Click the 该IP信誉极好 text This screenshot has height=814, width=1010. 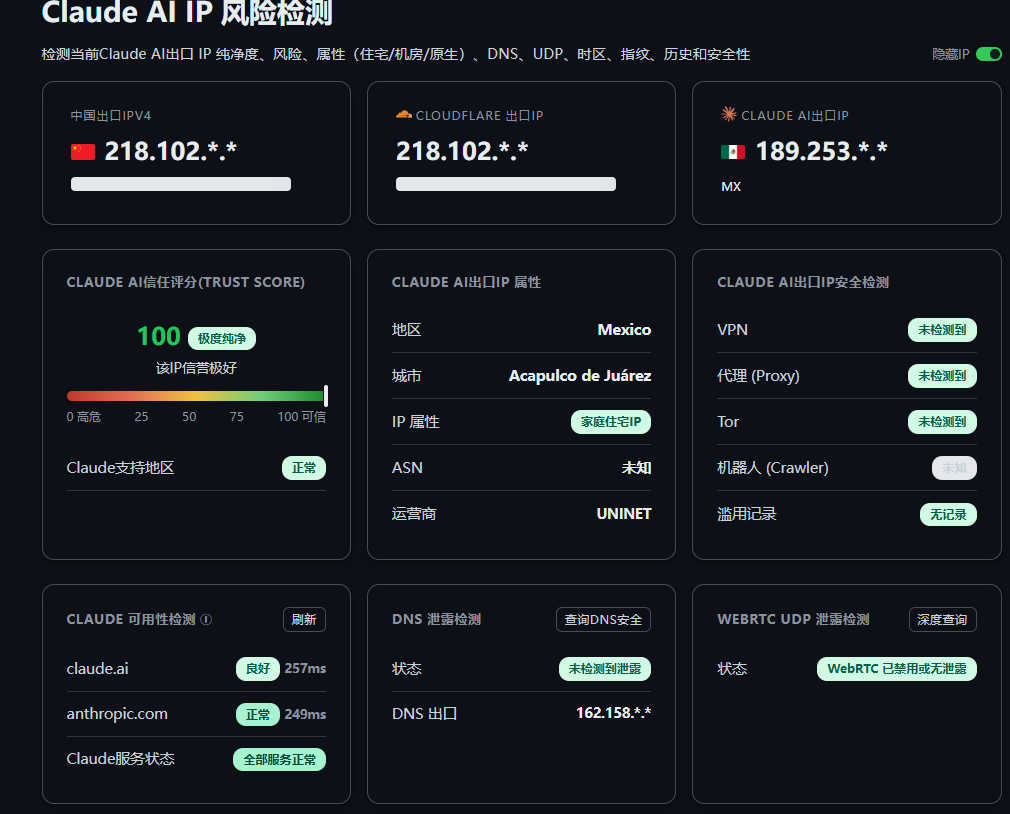[x=196, y=368]
